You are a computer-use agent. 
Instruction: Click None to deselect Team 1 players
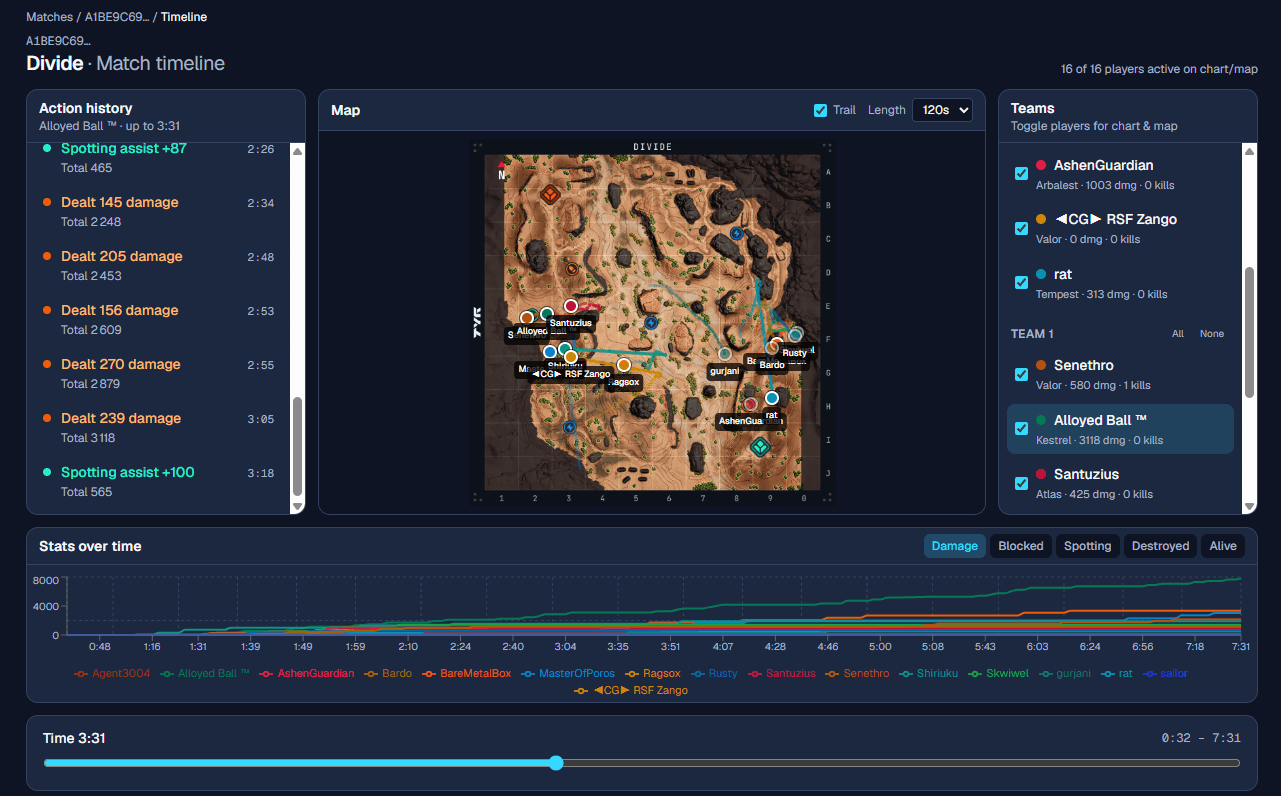click(x=1211, y=334)
